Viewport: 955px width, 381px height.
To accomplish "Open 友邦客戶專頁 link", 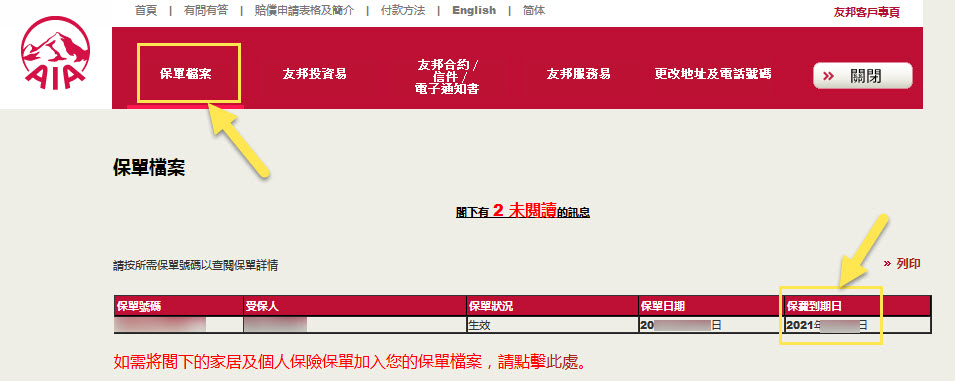I will coord(866,12).
